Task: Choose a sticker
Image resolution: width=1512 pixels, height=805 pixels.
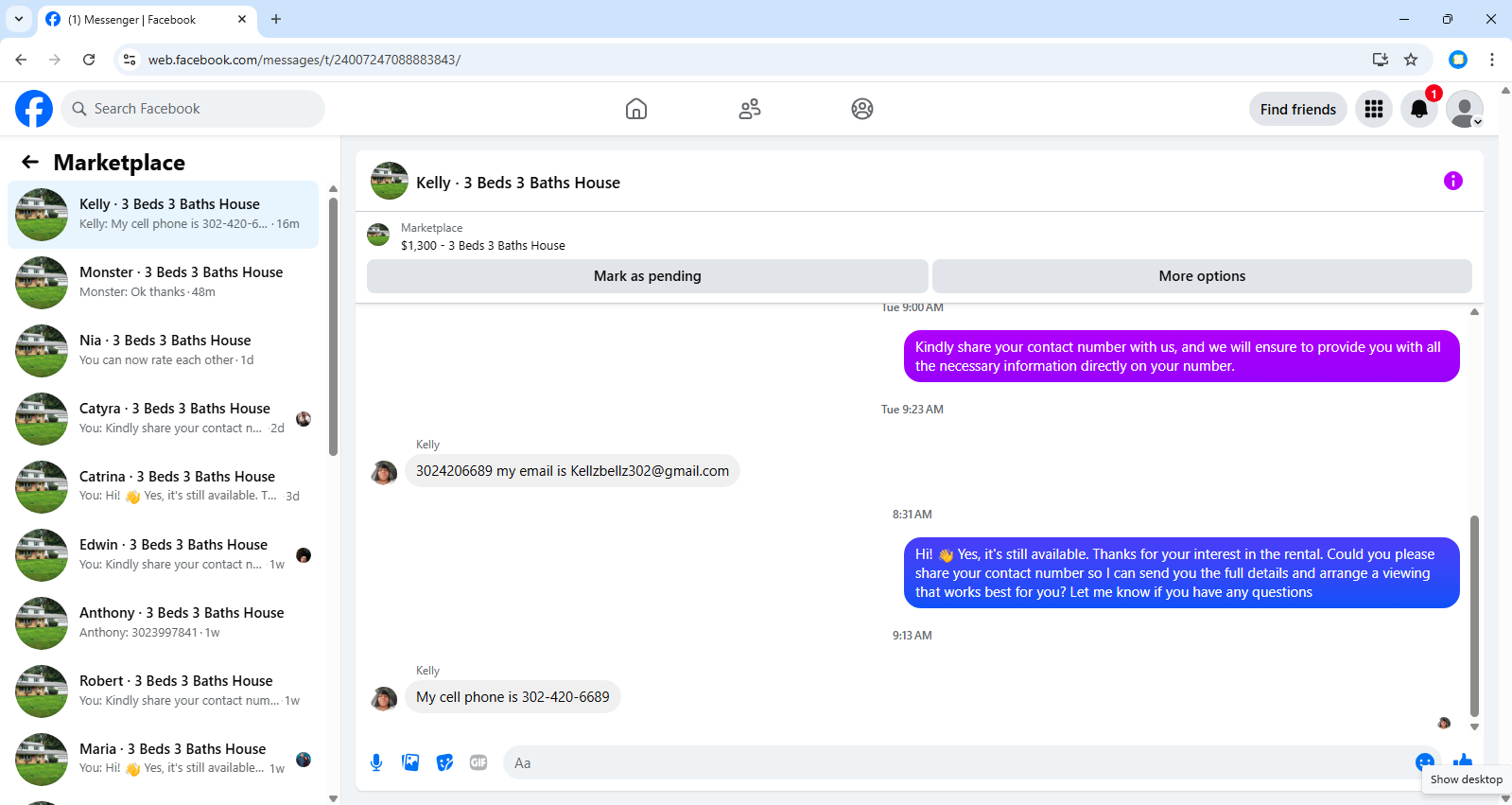Action: point(444,762)
